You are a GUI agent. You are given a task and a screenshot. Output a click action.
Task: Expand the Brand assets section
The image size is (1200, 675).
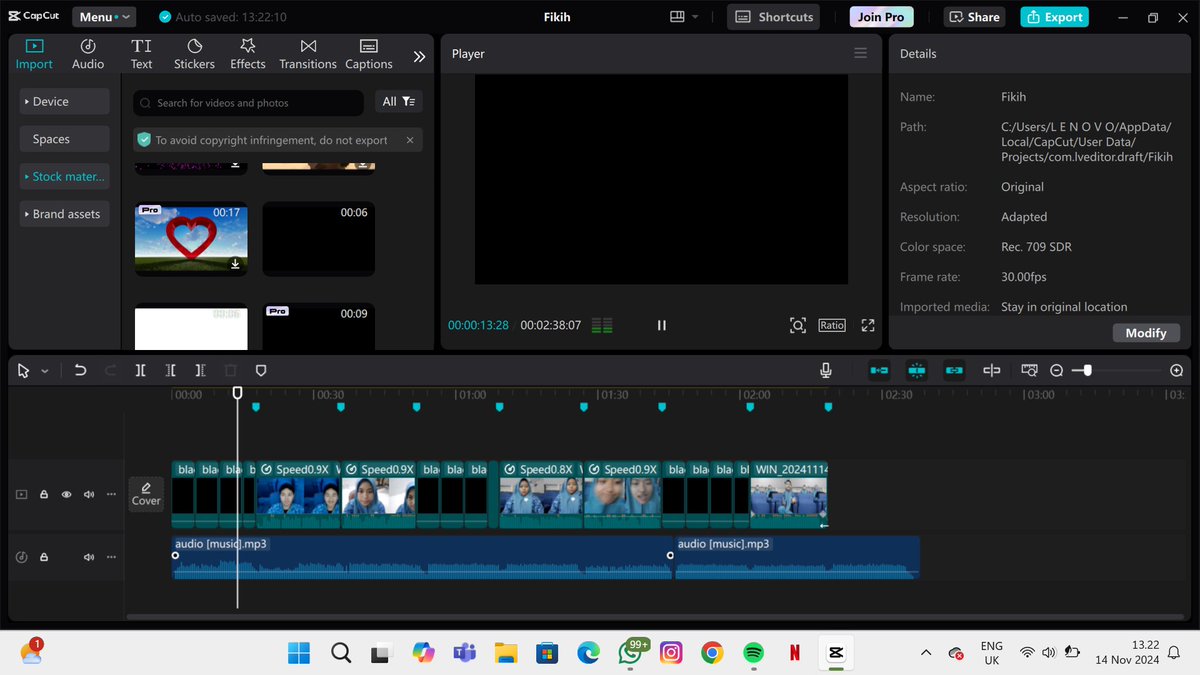click(x=64, y=214)
